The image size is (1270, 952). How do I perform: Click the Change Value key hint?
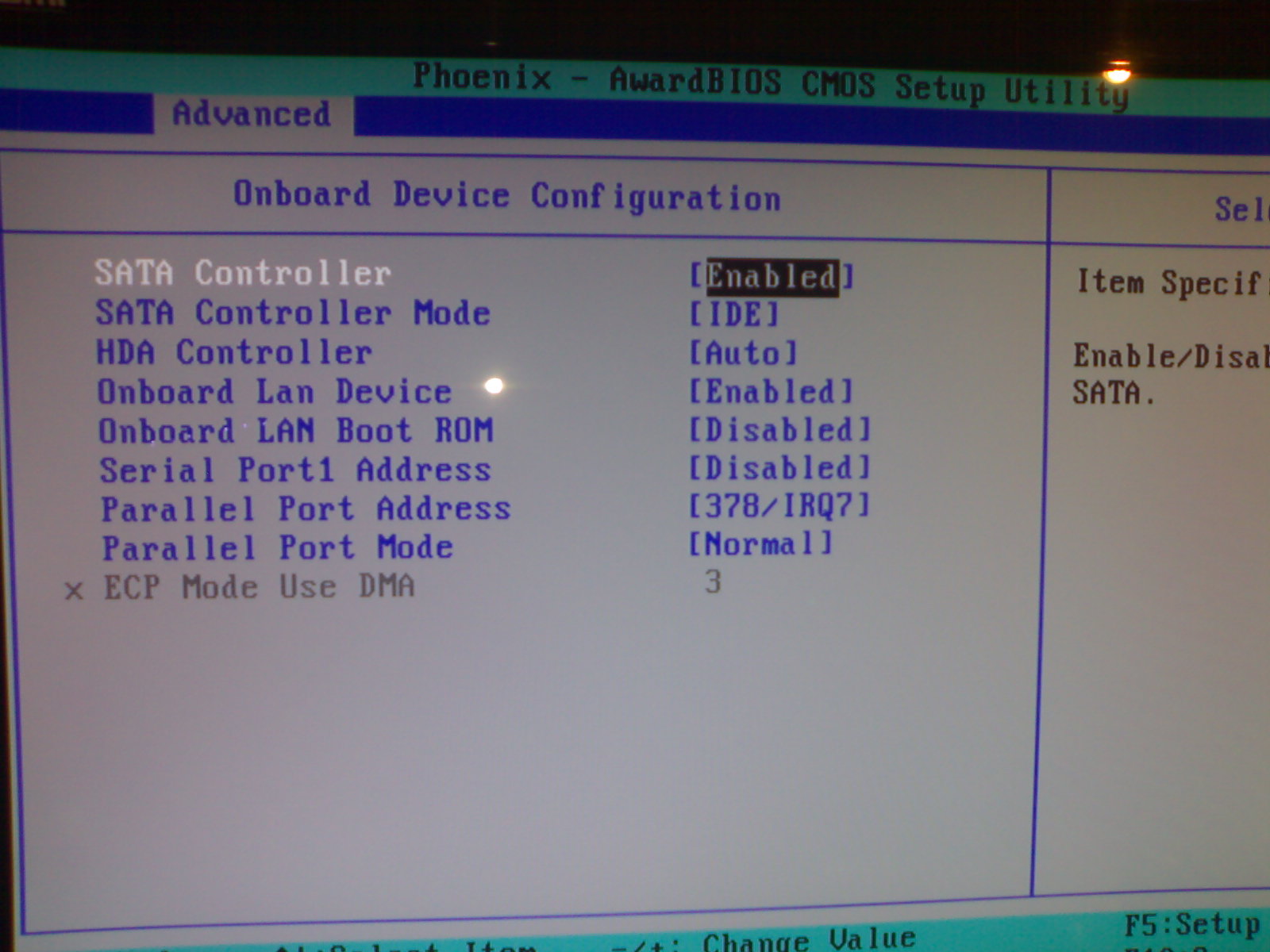click(809, 941)
